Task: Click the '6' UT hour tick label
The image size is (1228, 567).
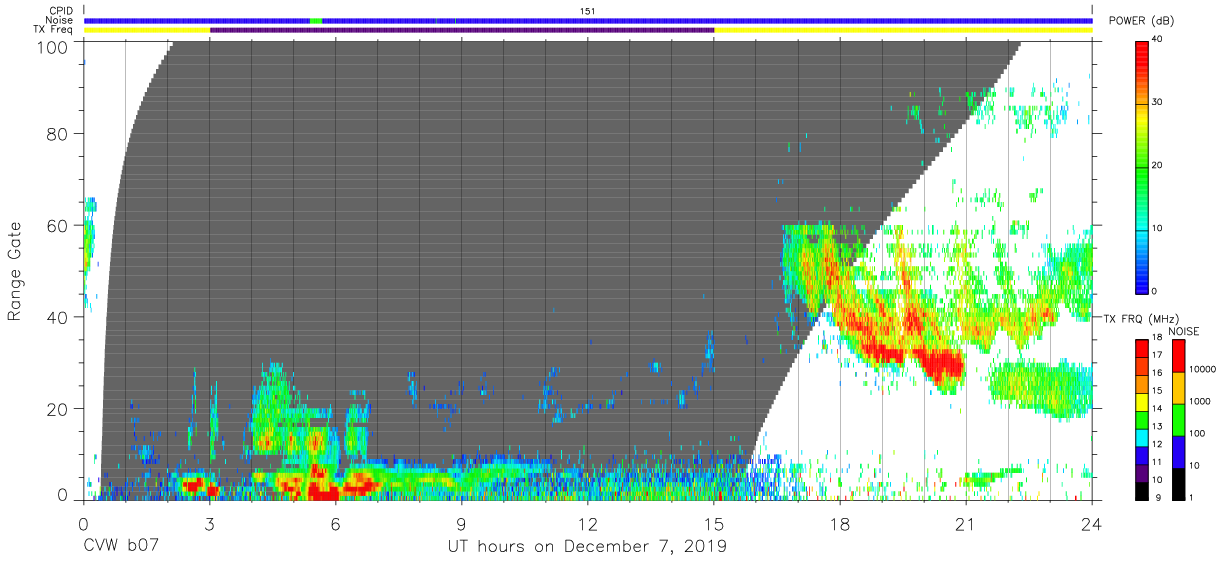Action: pos(335,524)
